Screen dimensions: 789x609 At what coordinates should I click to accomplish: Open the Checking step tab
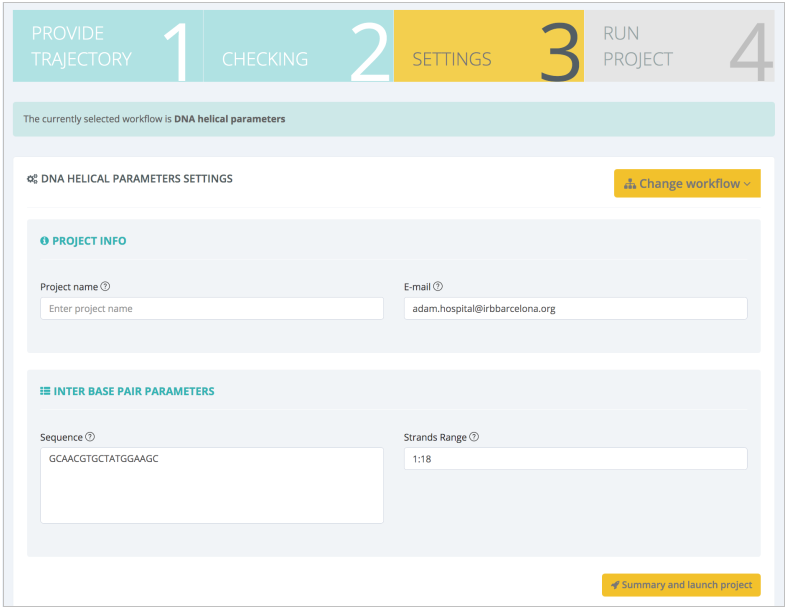pyautogui.click(x=297, y=47)
